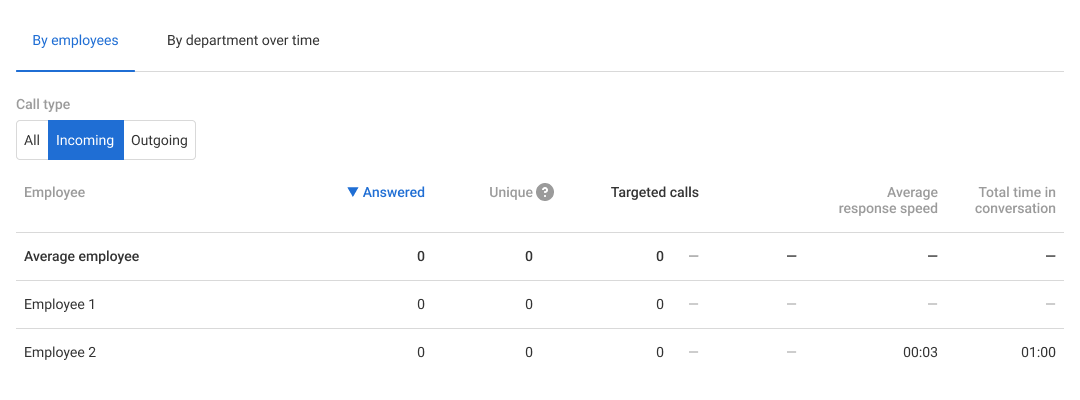
Task: Click the Targeted calls column header
Action: tap(654, 192)
